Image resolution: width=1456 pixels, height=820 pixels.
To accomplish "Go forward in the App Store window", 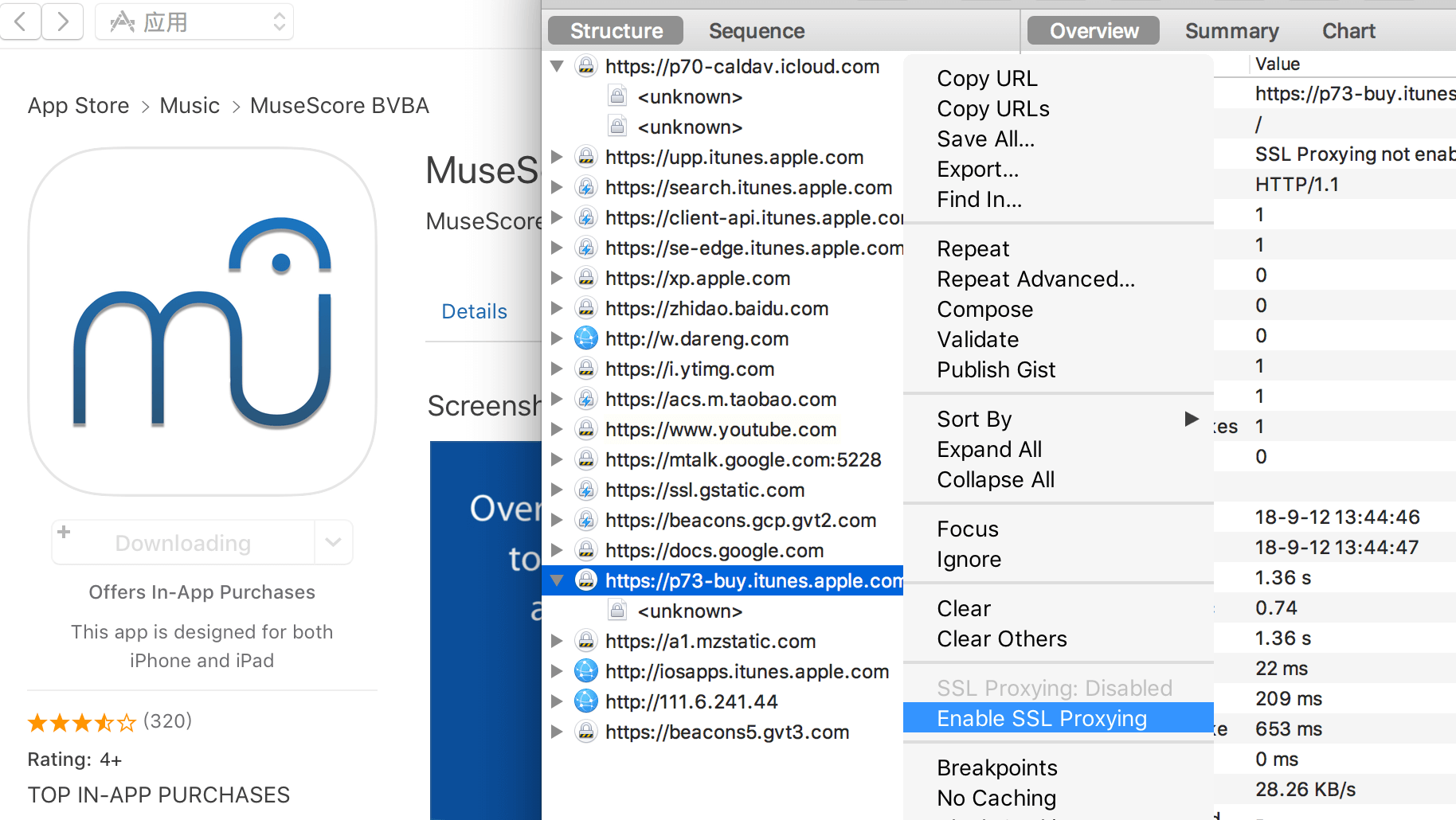I will coord(62,21).
